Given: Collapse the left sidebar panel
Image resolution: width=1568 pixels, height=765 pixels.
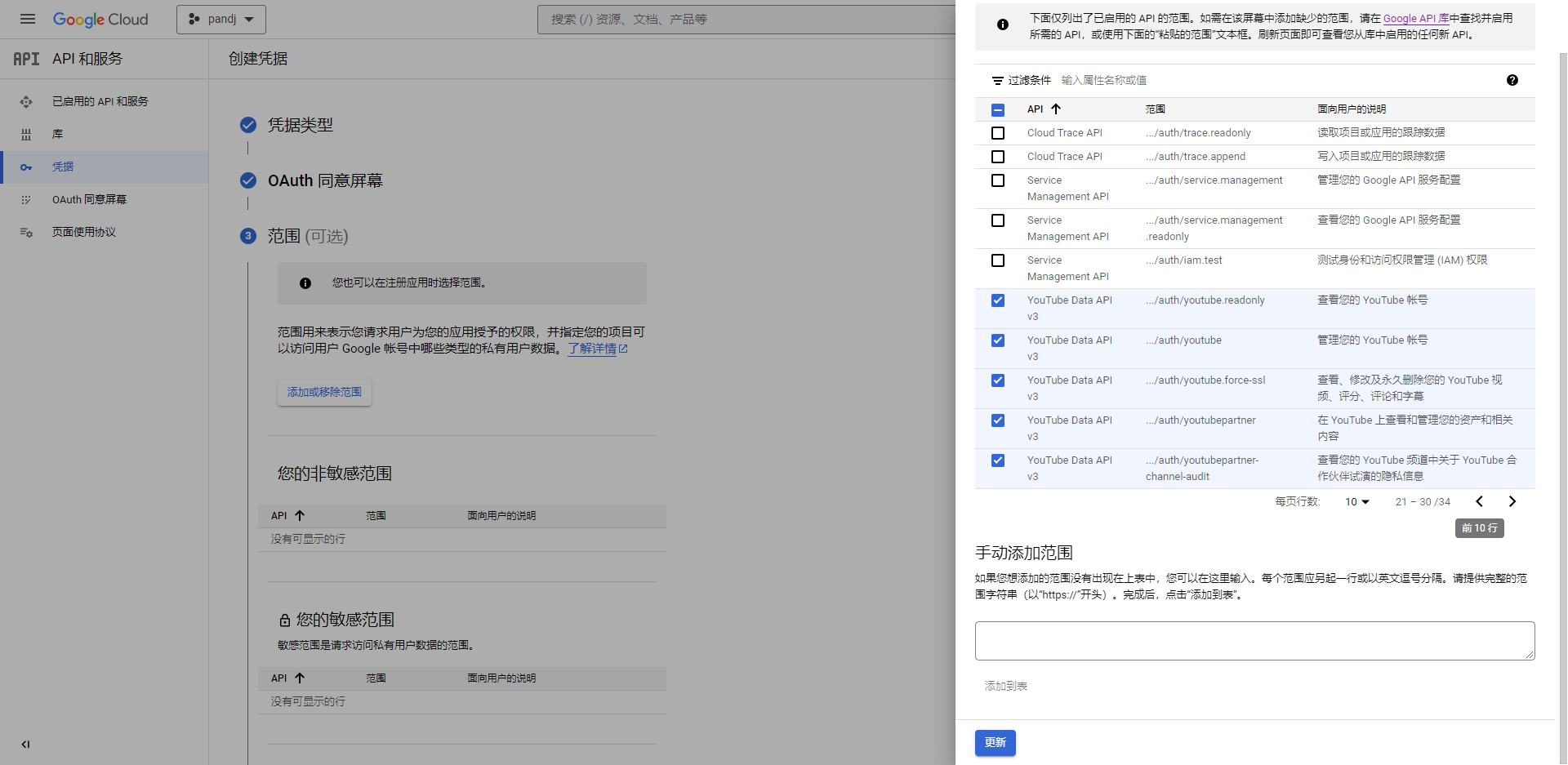Looking at the screenshot, I should [25, 744].
